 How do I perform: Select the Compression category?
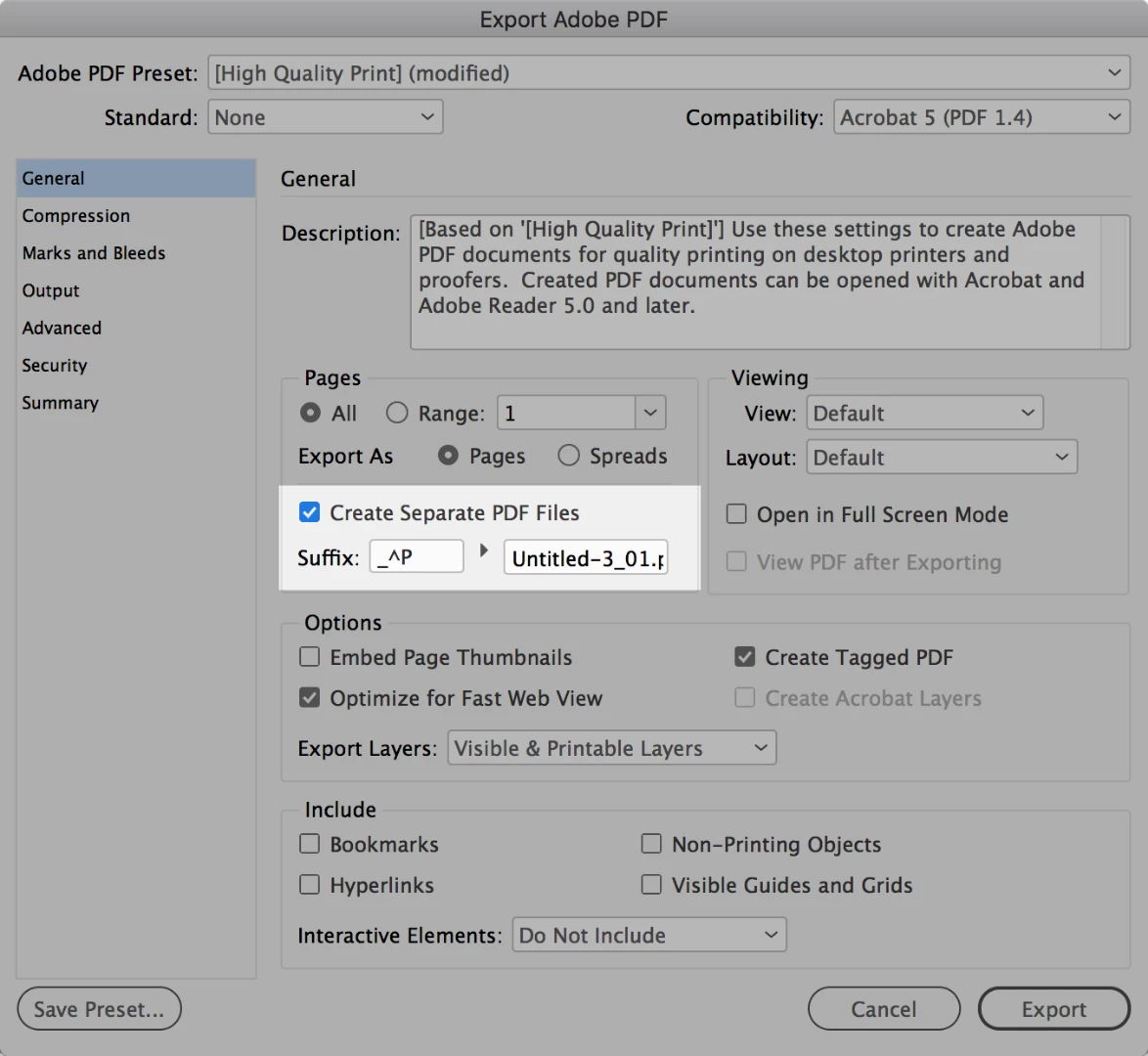[136, 215]
